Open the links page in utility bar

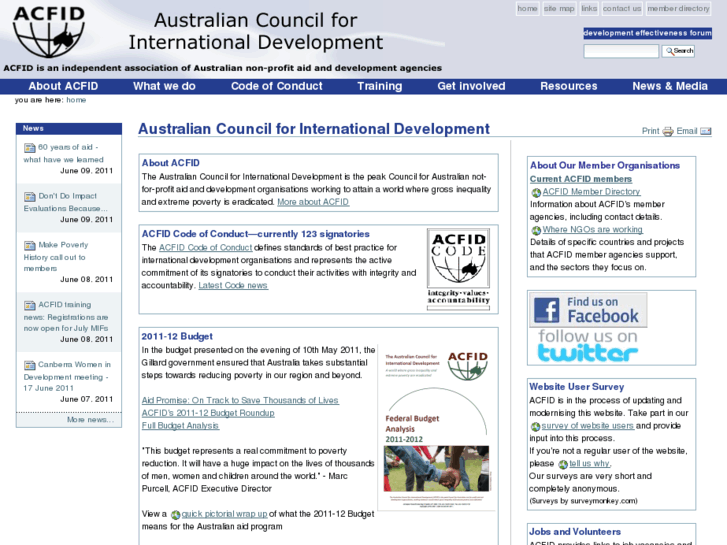click(589, 8)
